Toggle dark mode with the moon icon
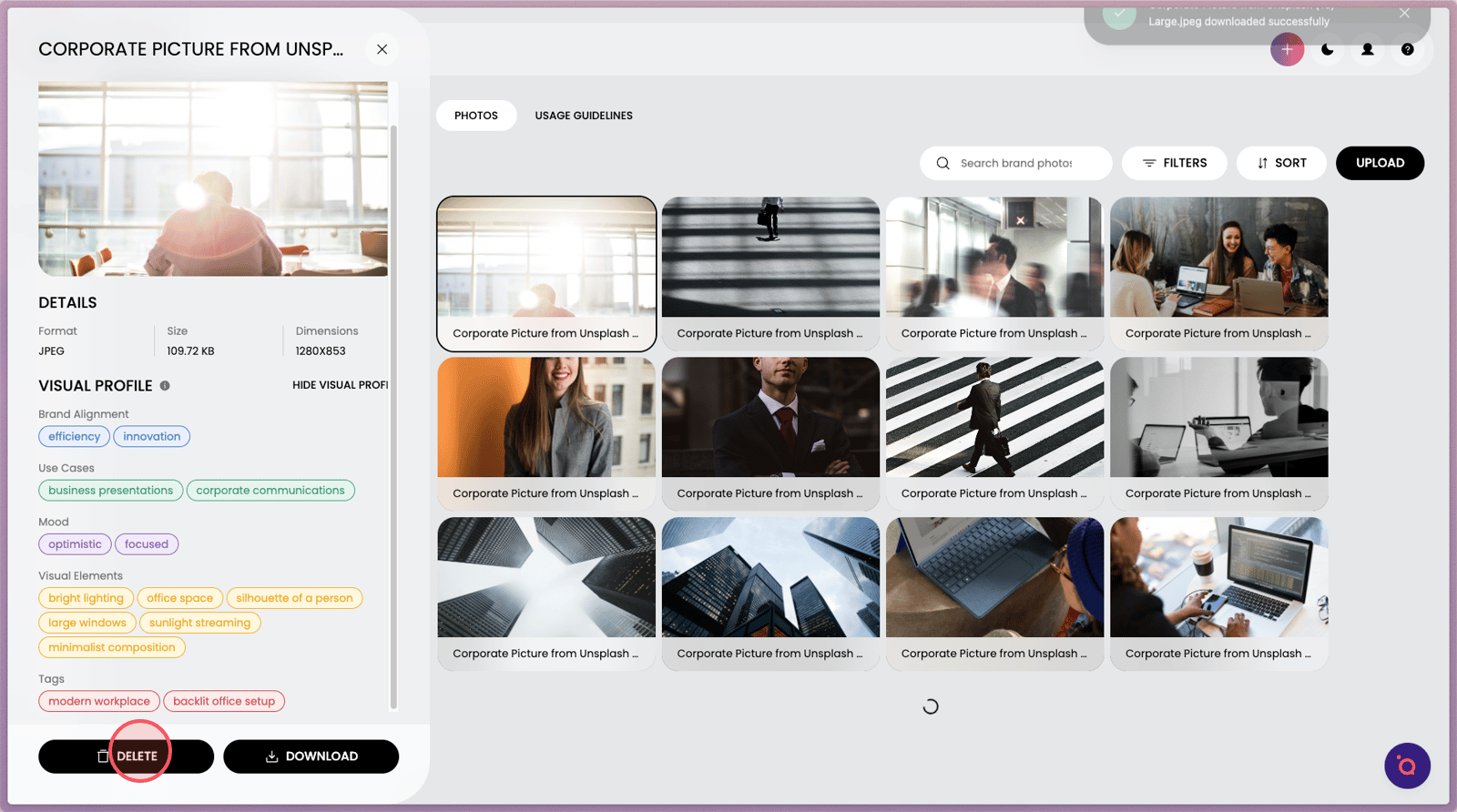 (1328, 49)
